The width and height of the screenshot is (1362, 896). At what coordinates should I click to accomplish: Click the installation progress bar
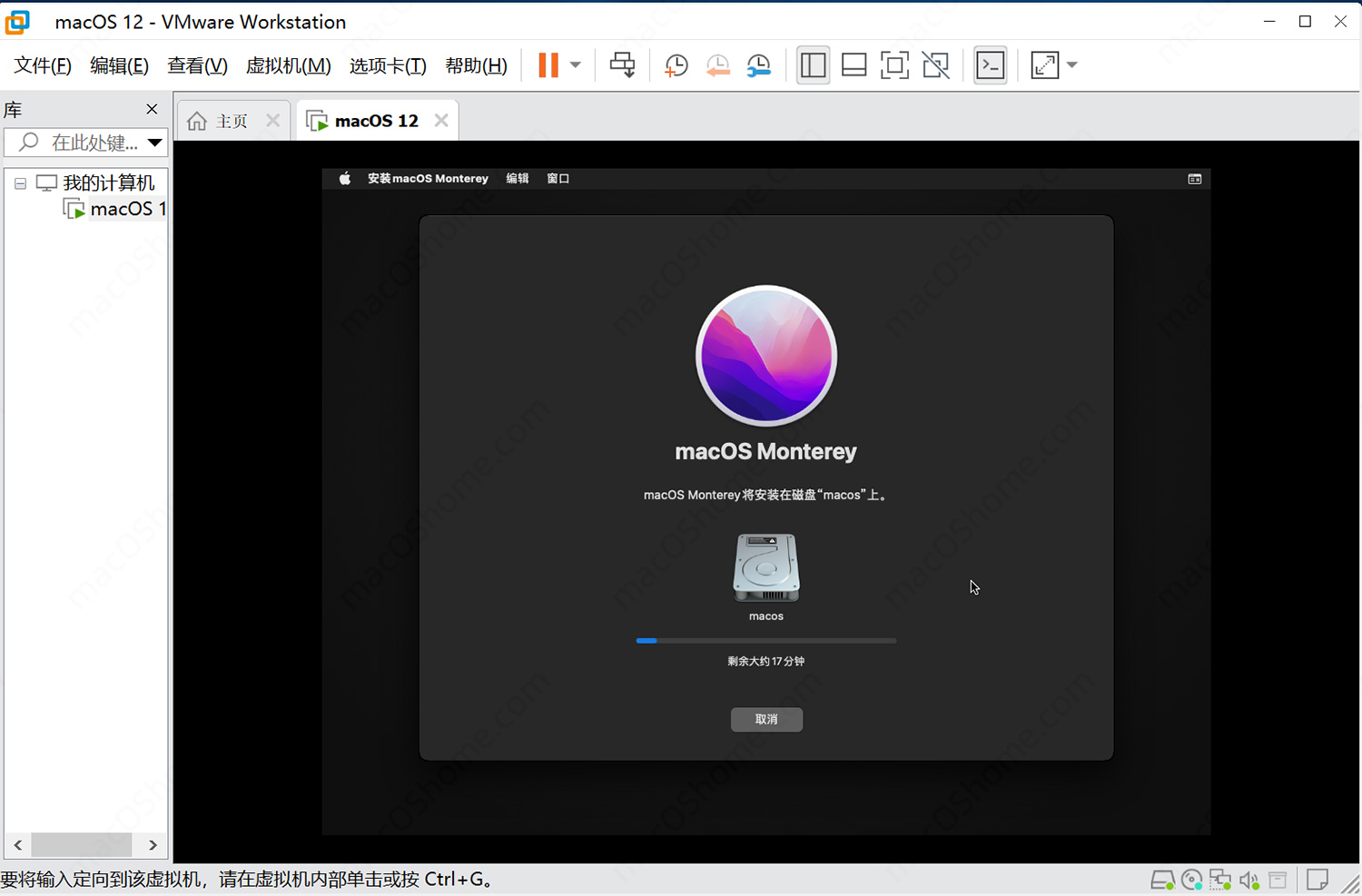tap(766, 641)
